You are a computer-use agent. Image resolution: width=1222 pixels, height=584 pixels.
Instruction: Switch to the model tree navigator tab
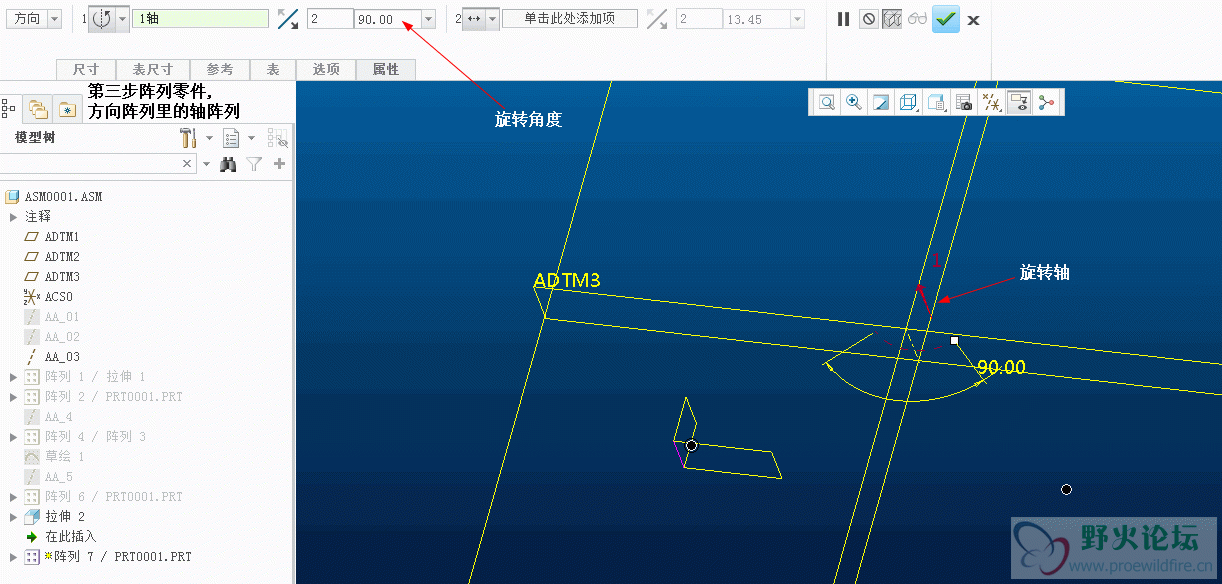click(9, 109)
